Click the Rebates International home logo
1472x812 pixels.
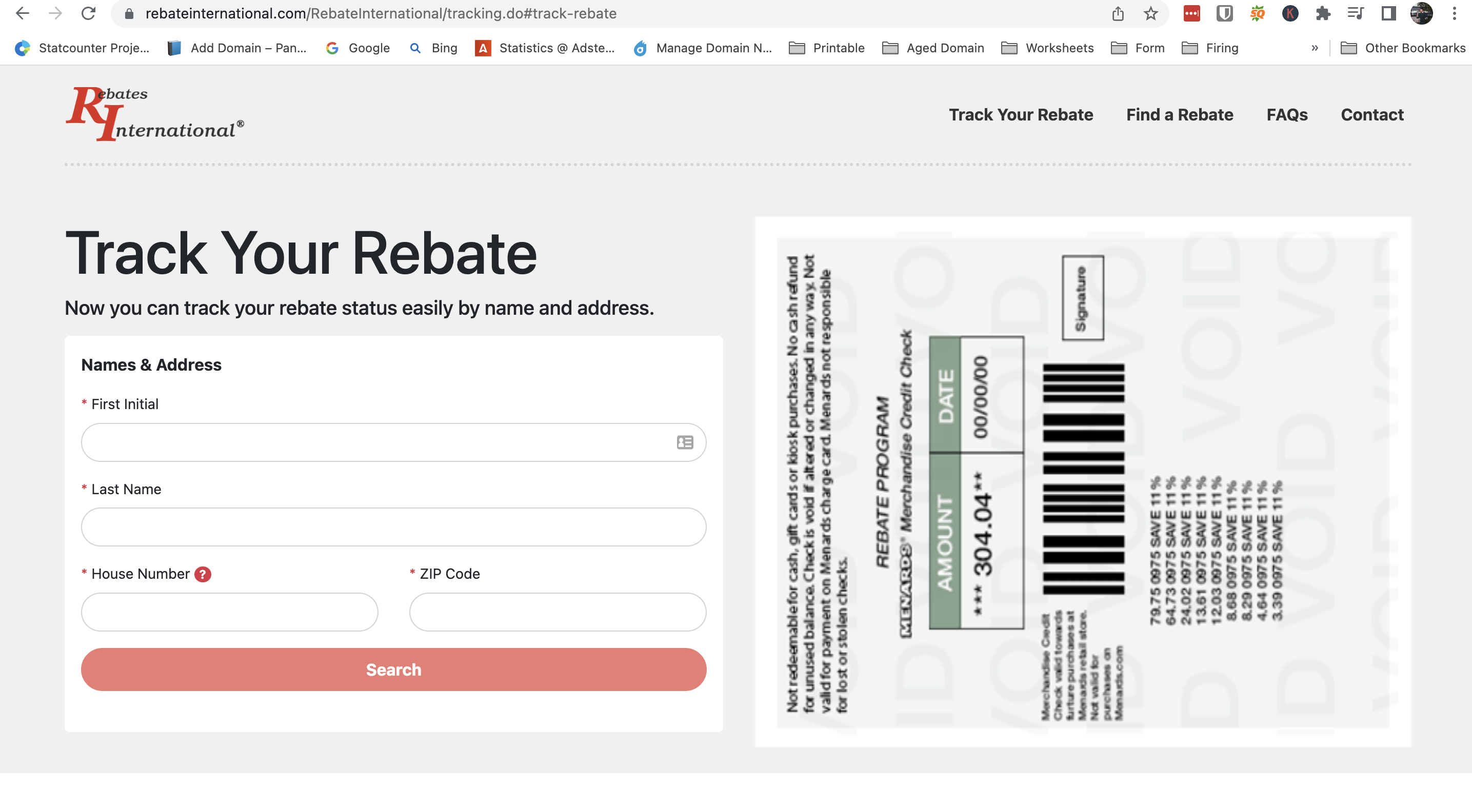pyautogui.click(x=155, y=112)
